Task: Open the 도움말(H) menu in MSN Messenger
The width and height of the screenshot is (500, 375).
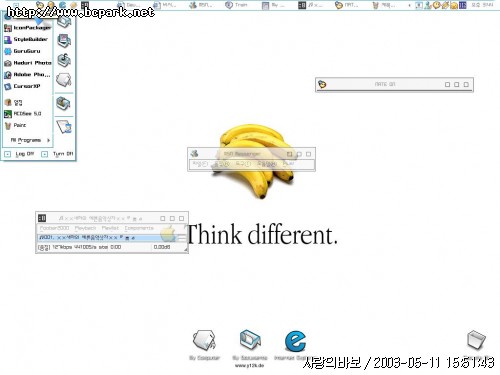Action: point(267,164)
